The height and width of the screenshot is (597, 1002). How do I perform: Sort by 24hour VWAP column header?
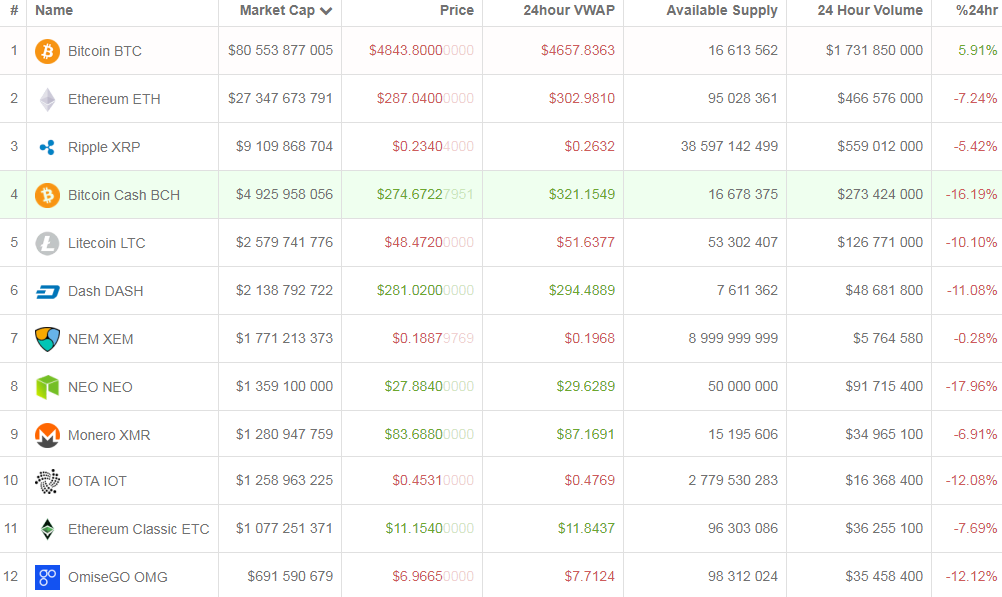click(x=569, y=11)
